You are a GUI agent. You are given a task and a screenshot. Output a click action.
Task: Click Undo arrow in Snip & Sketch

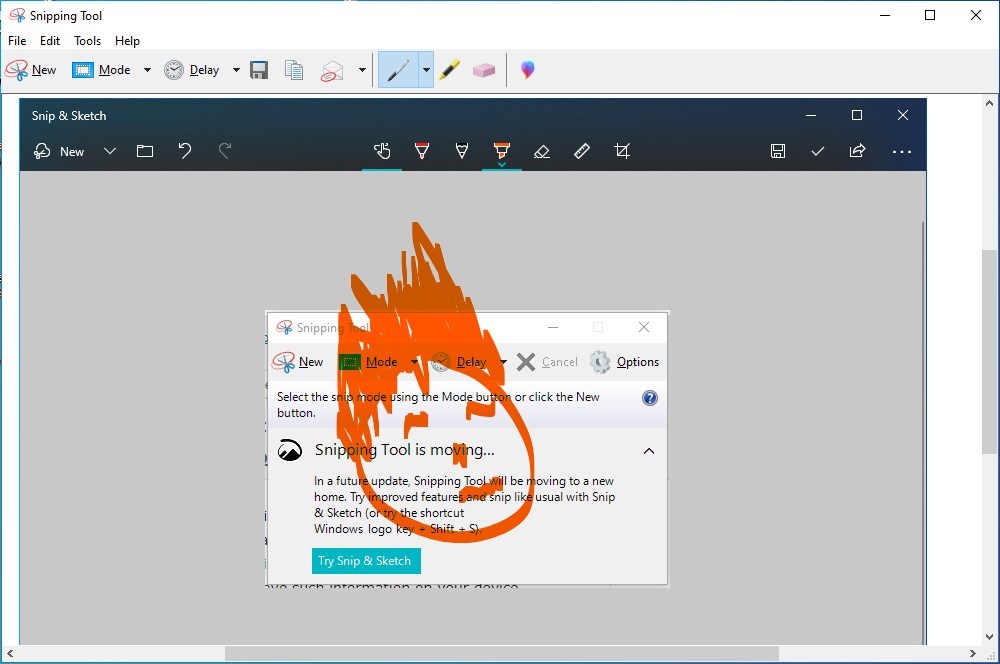click(x=185, y=151)
